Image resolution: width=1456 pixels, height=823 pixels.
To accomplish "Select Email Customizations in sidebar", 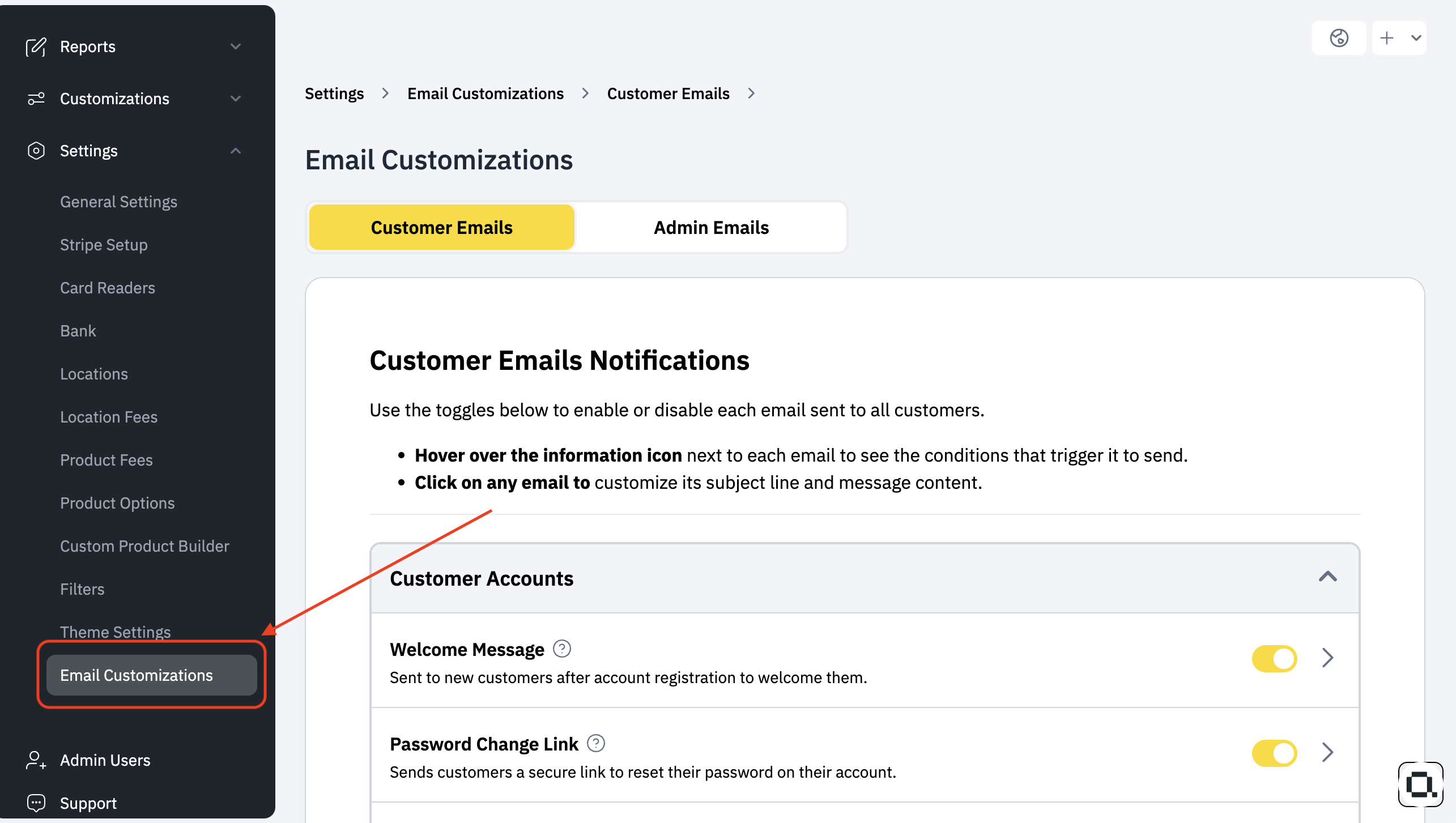I will (151, 675).
